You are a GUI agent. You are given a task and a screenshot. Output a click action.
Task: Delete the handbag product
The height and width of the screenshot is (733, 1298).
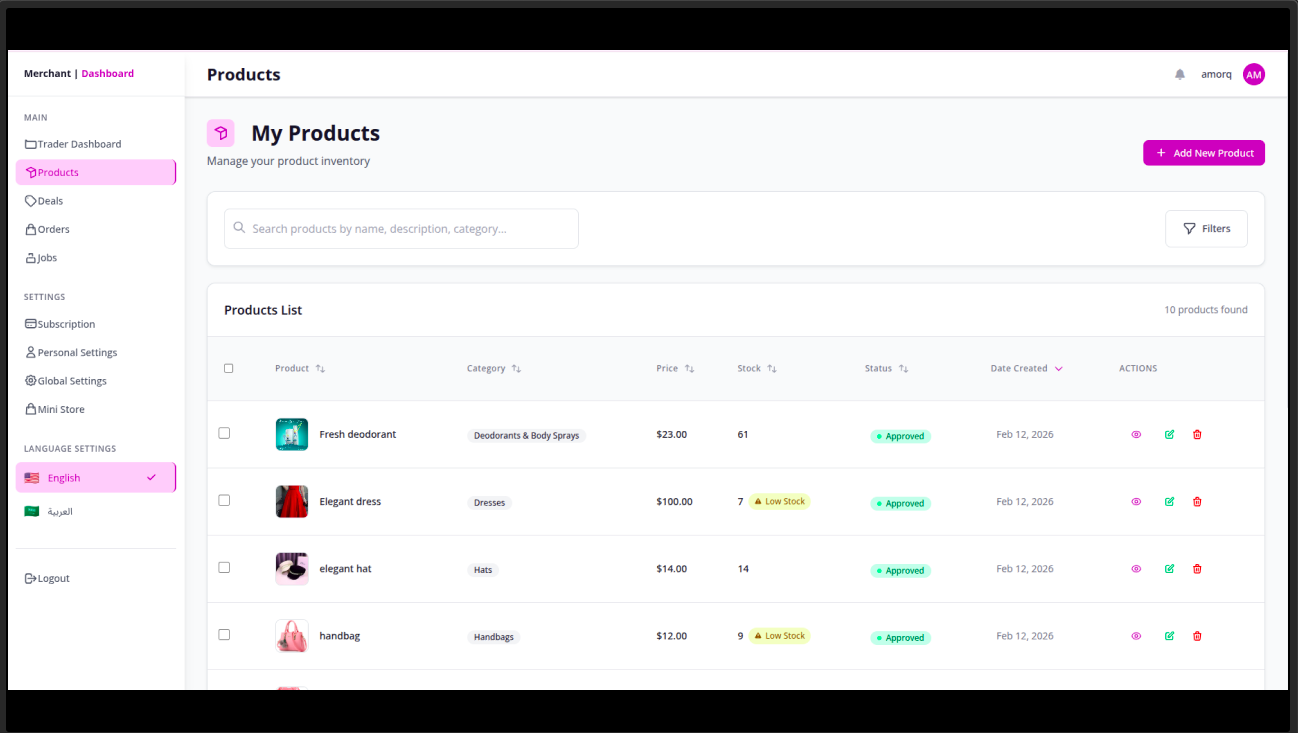pos(1197,635)
